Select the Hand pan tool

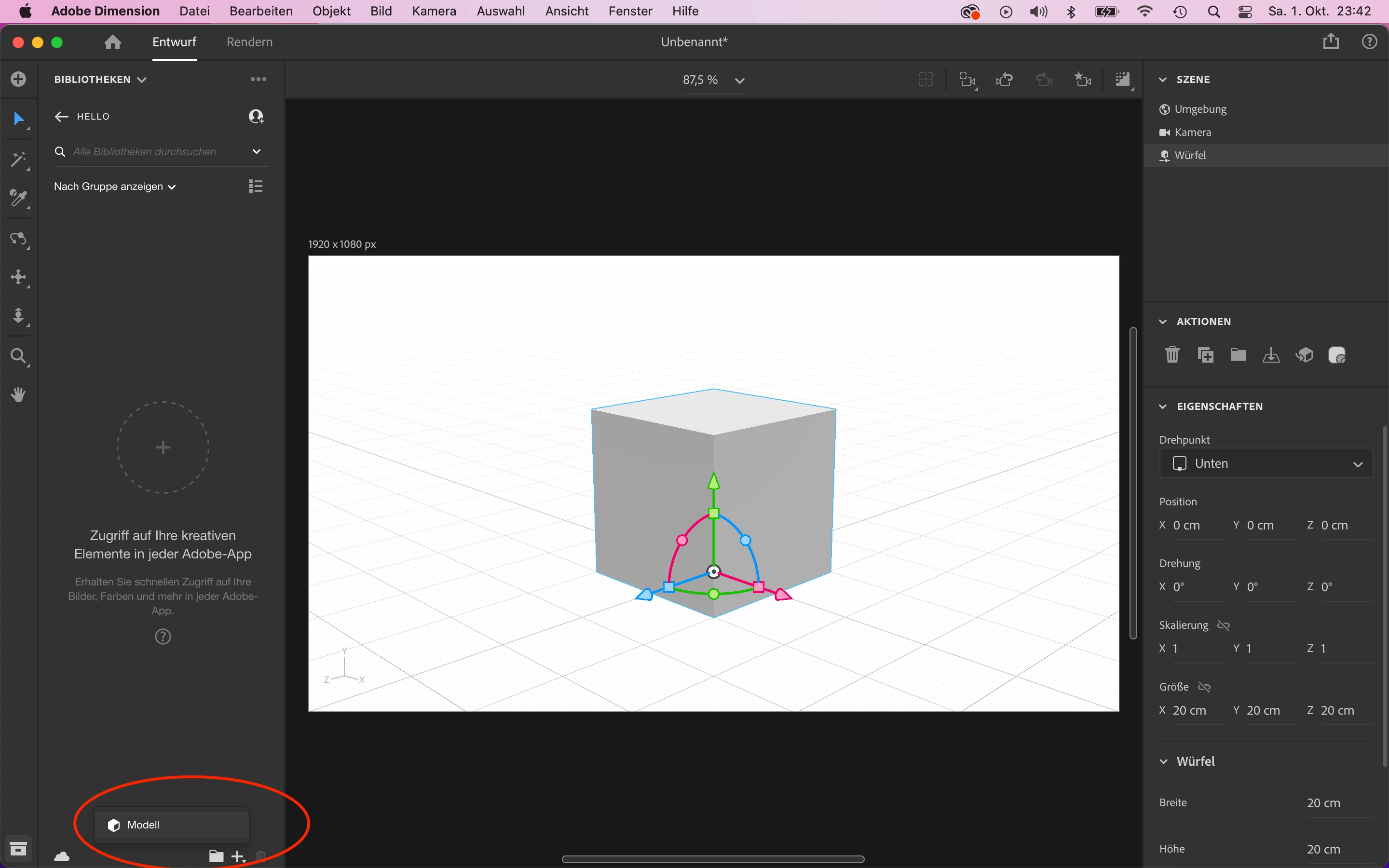click(18, 394)
